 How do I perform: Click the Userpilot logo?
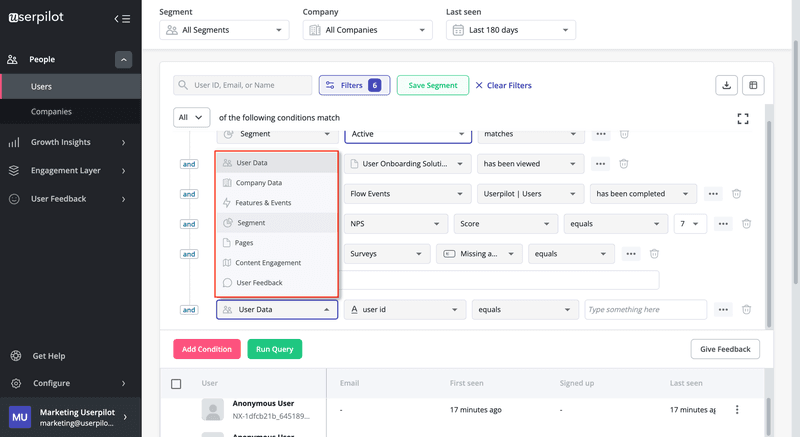click(x=36, y=17)
